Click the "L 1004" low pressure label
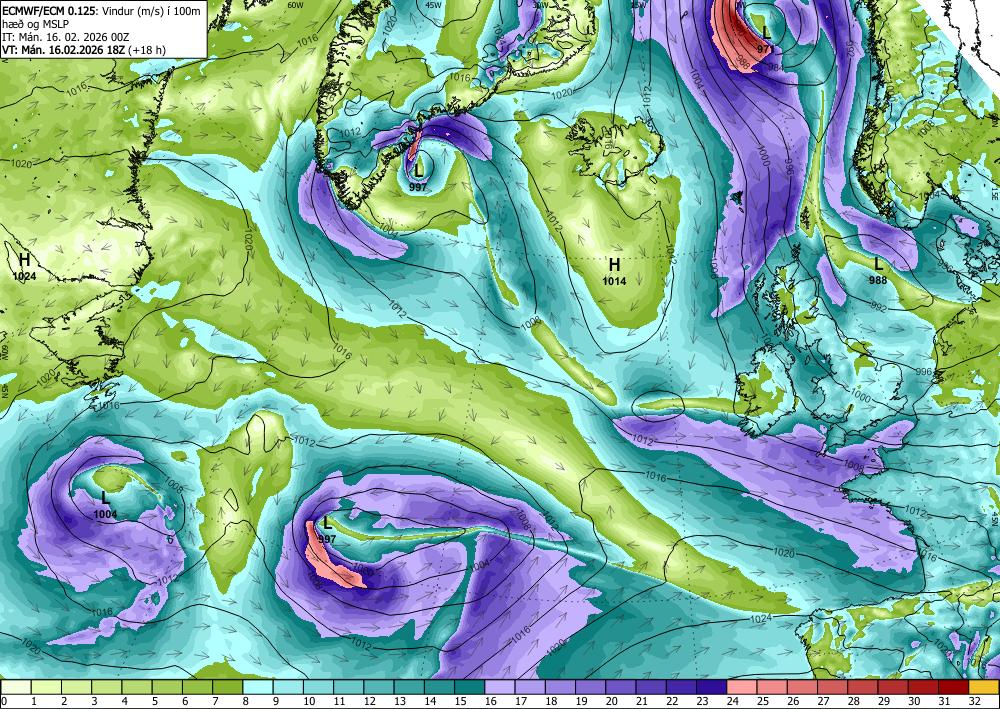This screenshot has width=1000, height=709. pos(105,505)
